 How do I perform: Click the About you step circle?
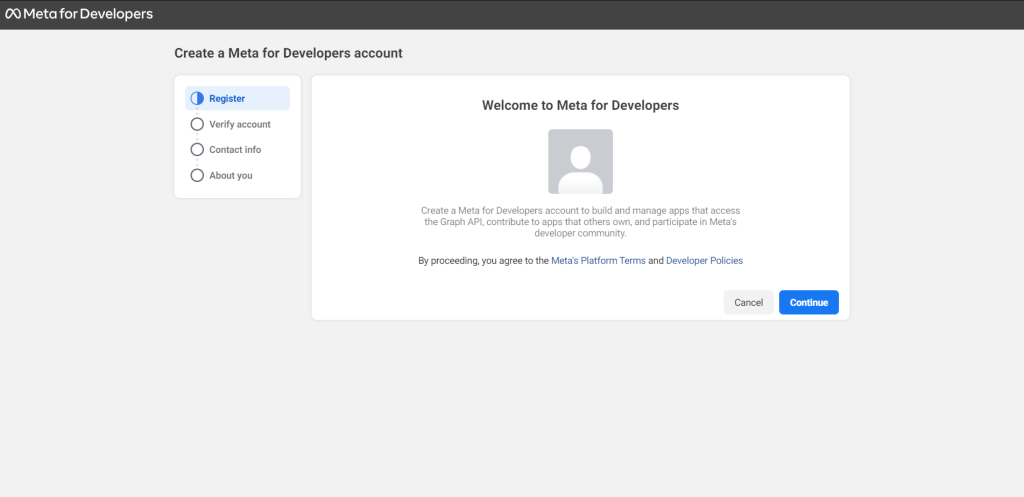coord(197,176)
